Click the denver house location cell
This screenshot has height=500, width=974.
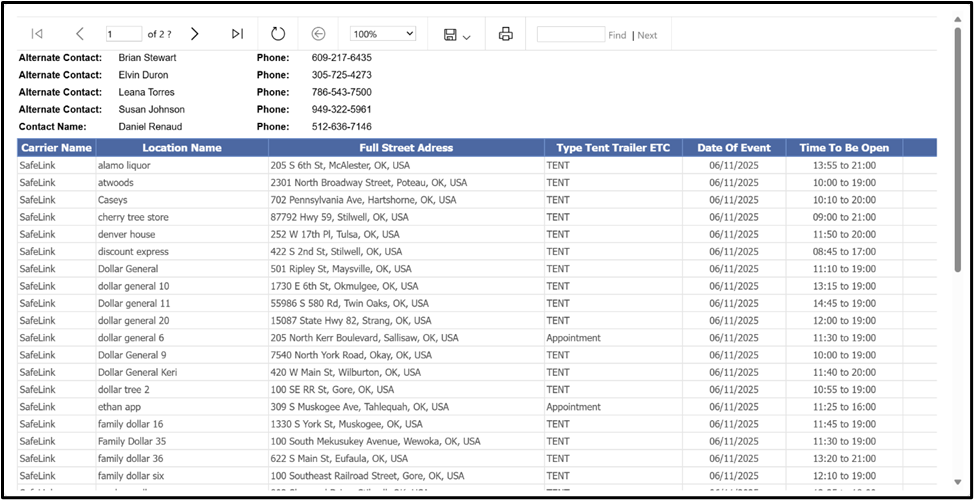tap(182, 235)
